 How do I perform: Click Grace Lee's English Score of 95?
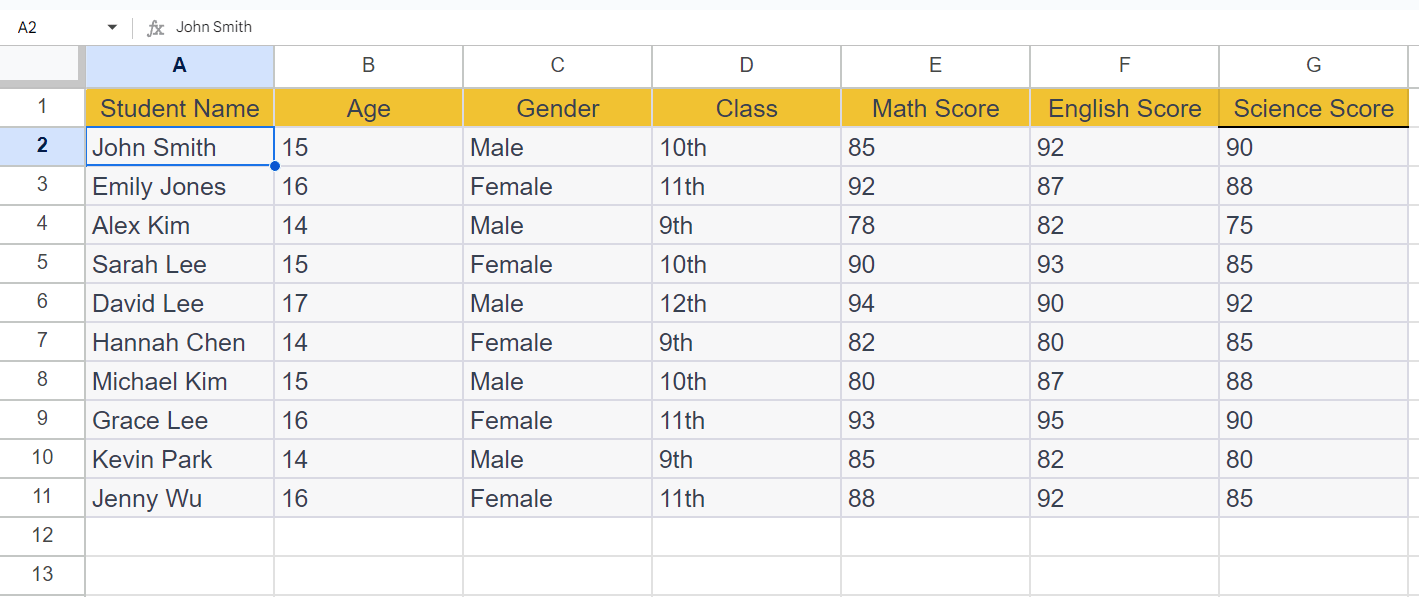[1124, 420]
